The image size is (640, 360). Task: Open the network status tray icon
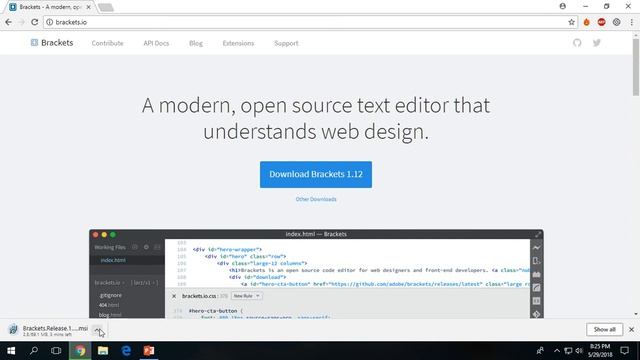coord(568,351)
